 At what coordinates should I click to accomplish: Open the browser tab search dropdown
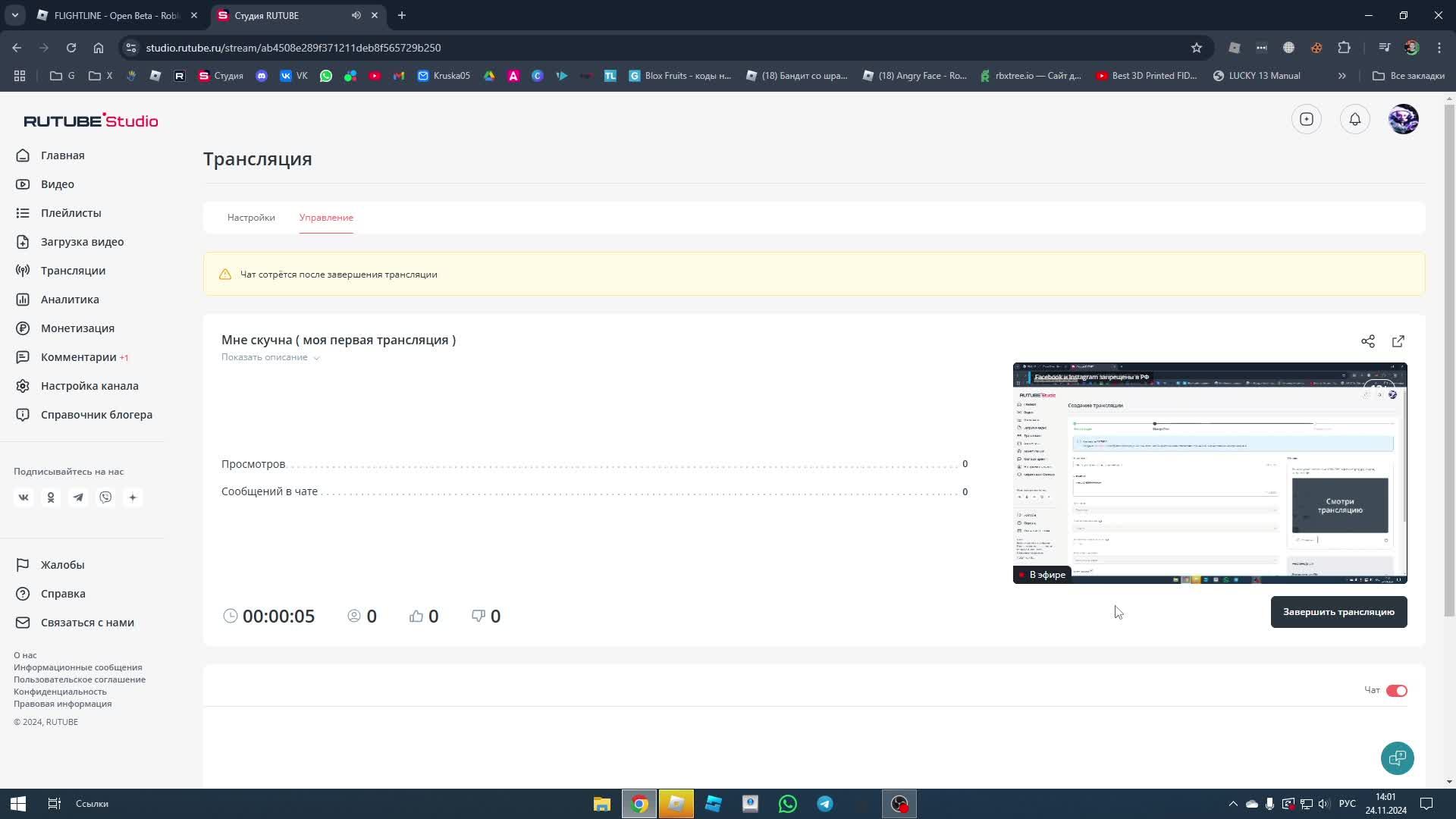tap(14, 15)
